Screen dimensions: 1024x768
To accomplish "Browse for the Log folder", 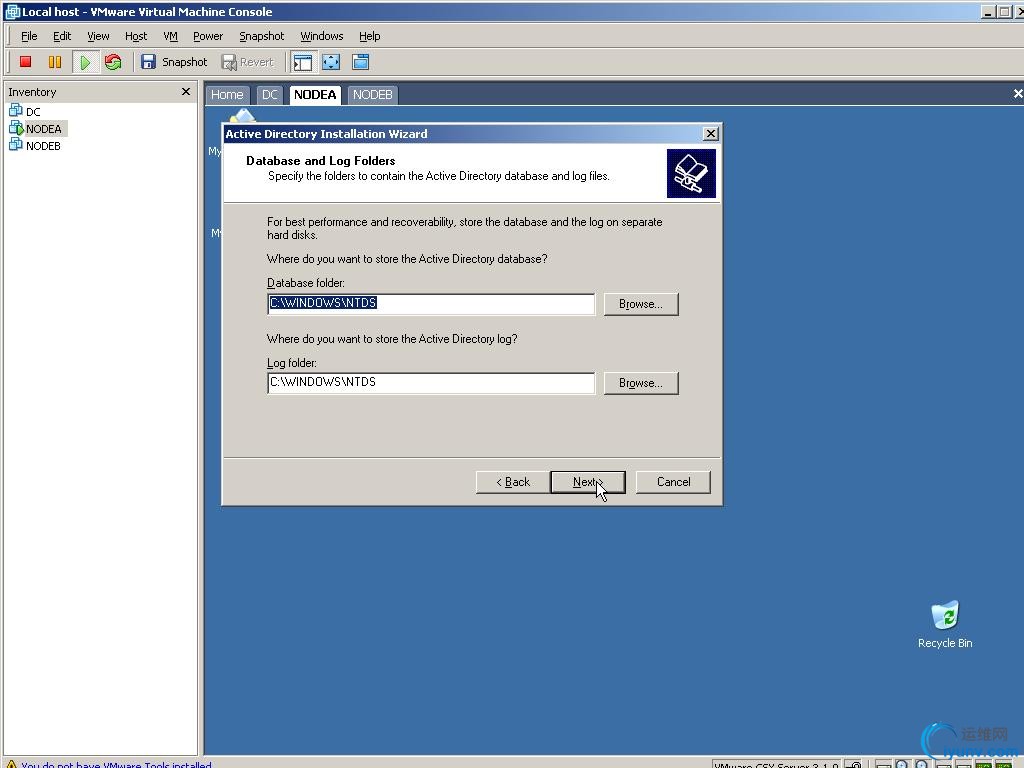I will tap(641, 383).
